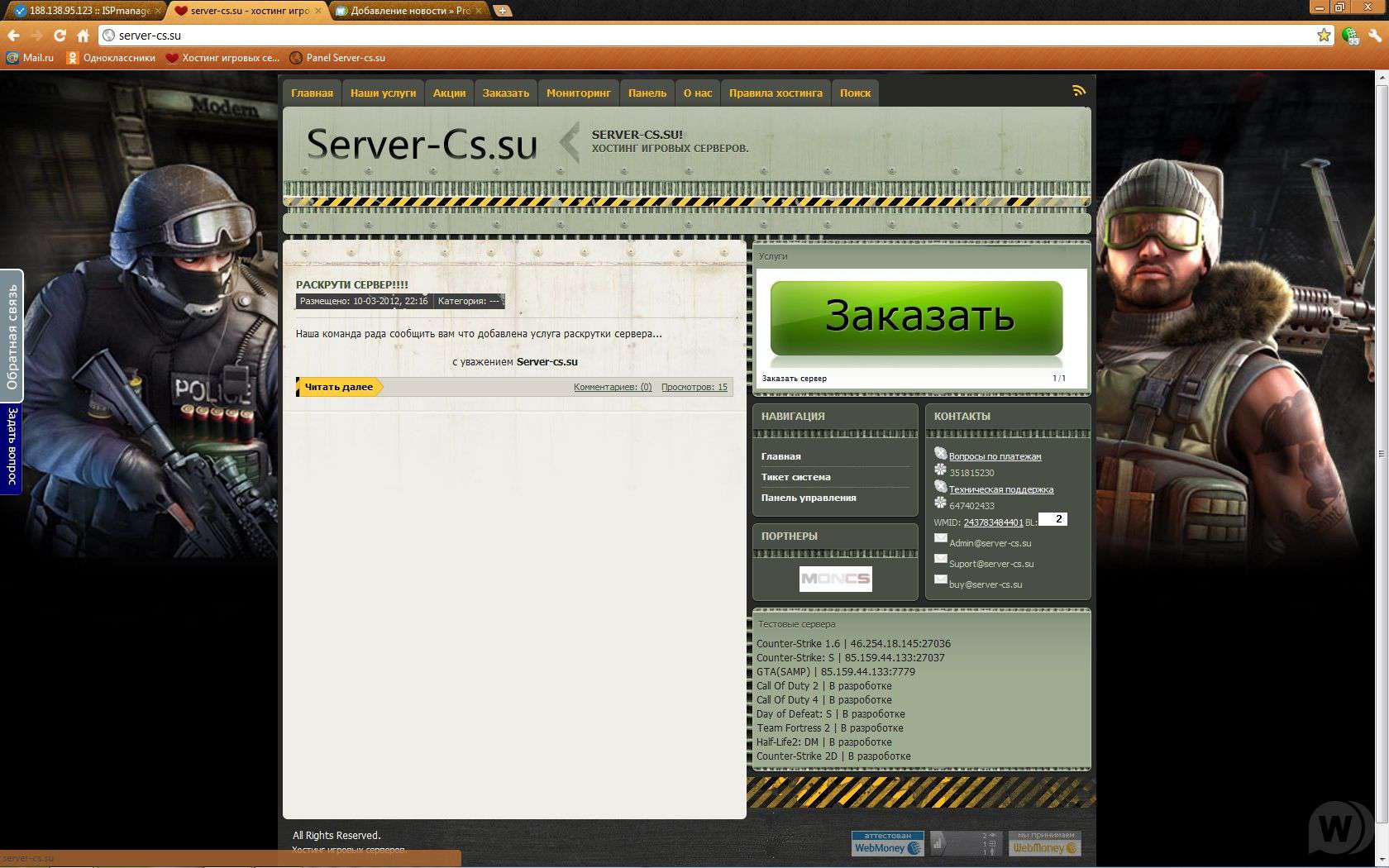Go to the browser Home page
Viewport: 1389px width, 868px height.
[83, 36]
